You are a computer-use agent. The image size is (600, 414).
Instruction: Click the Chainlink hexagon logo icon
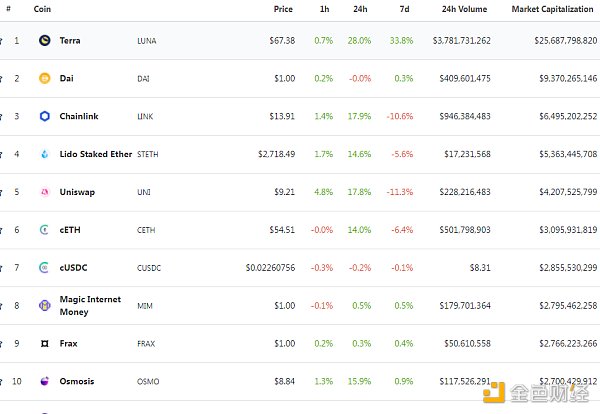(x=45, y=116)
